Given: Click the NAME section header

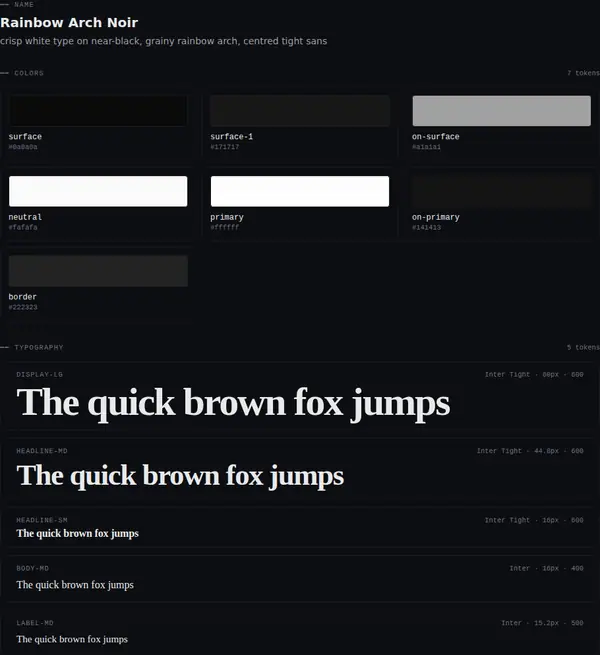Looking at the screenshot, I should (24, 5).
